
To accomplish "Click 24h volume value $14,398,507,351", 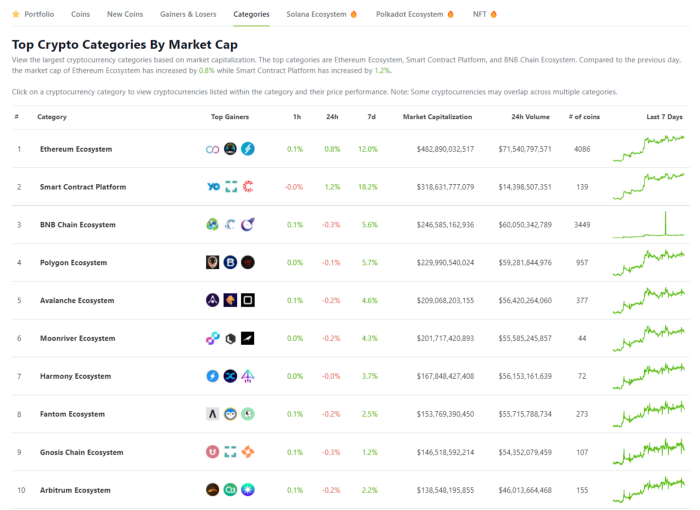I will click(x=525, y=187).
